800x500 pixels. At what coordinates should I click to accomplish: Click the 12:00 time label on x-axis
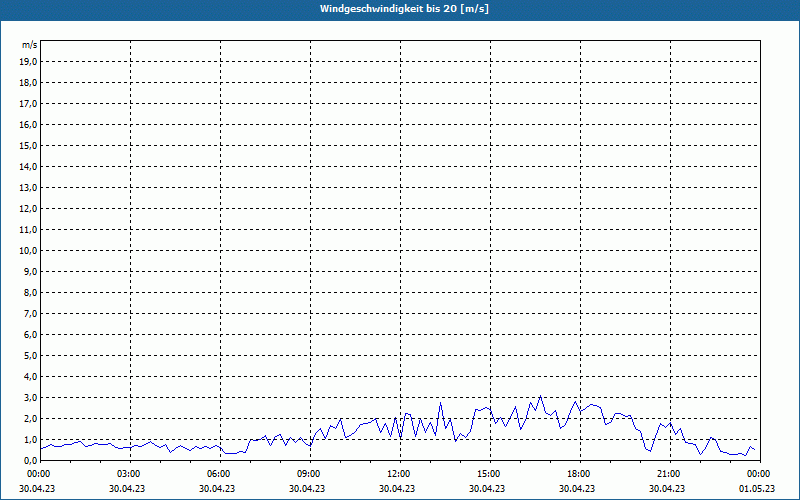coord(399,474)
